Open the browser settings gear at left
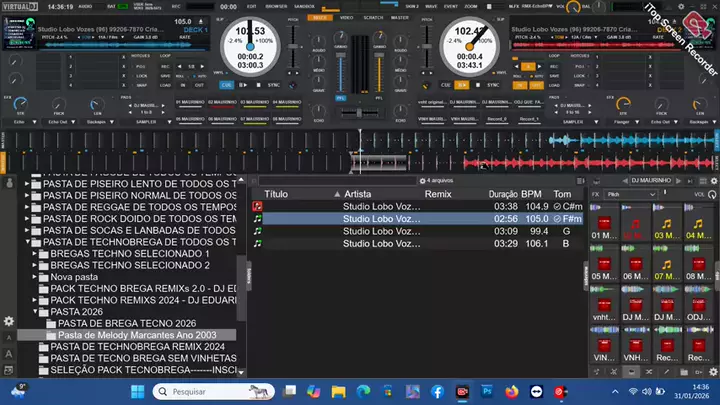 8,321
